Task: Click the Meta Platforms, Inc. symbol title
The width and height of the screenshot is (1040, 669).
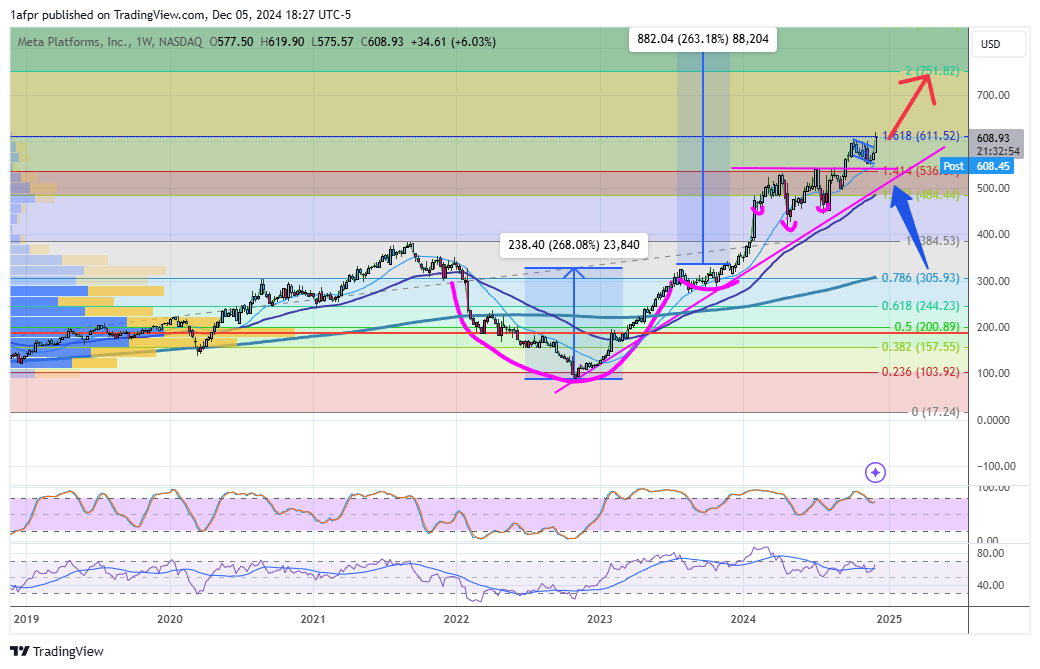Action: pyautogui.click(x=74, y=42)
